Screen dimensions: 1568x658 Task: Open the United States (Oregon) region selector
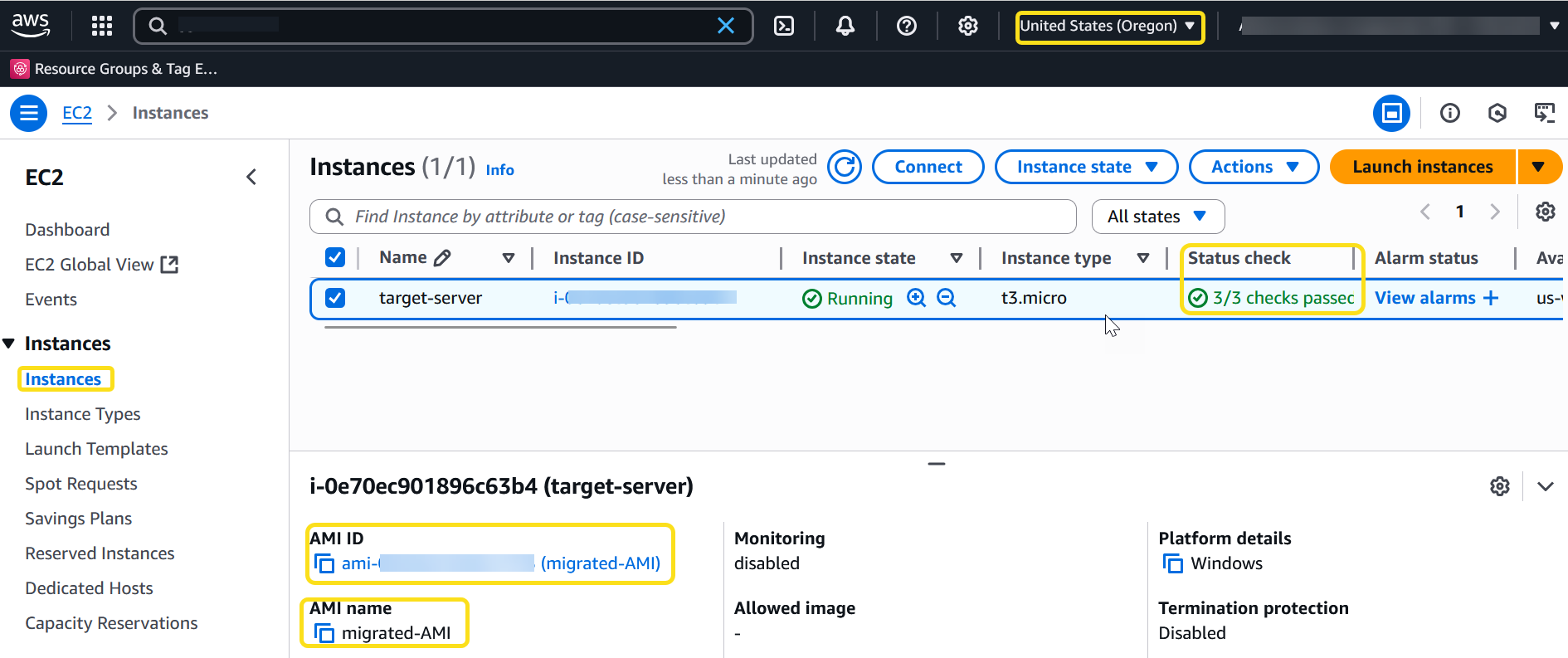click(1108, 27)
